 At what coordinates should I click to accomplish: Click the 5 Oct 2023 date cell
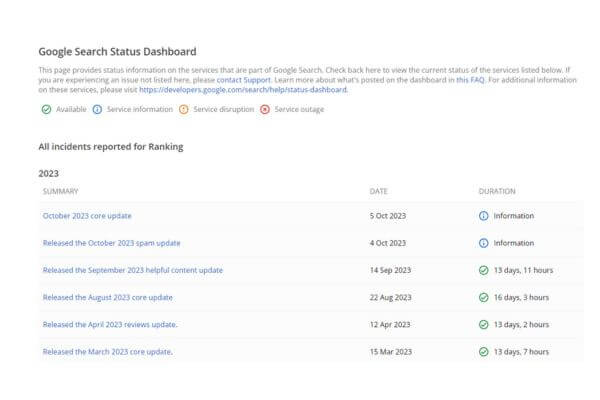coord(388,216)
